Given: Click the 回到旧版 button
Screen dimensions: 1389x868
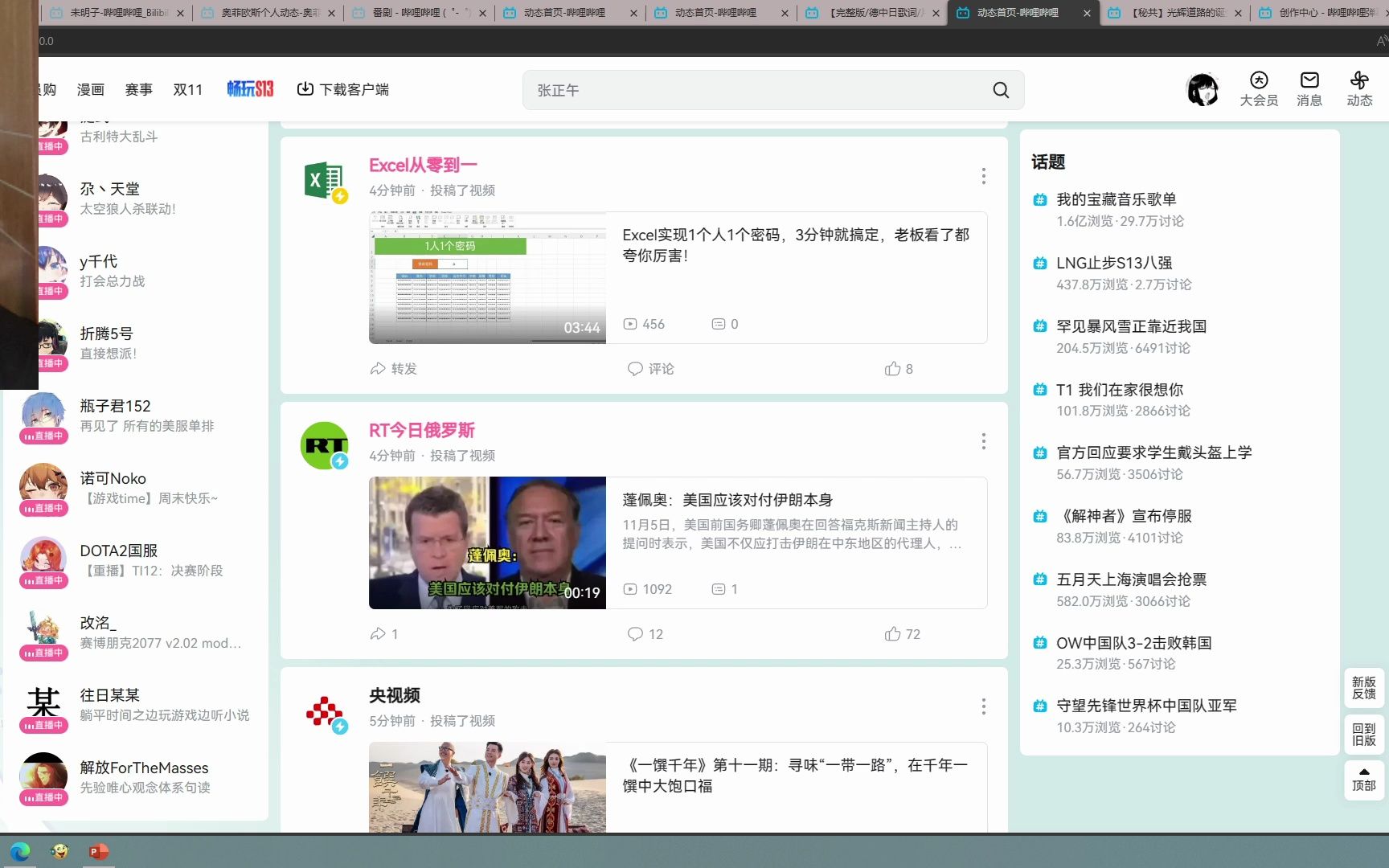Looking at the screenshot, I should (1364, 735).
